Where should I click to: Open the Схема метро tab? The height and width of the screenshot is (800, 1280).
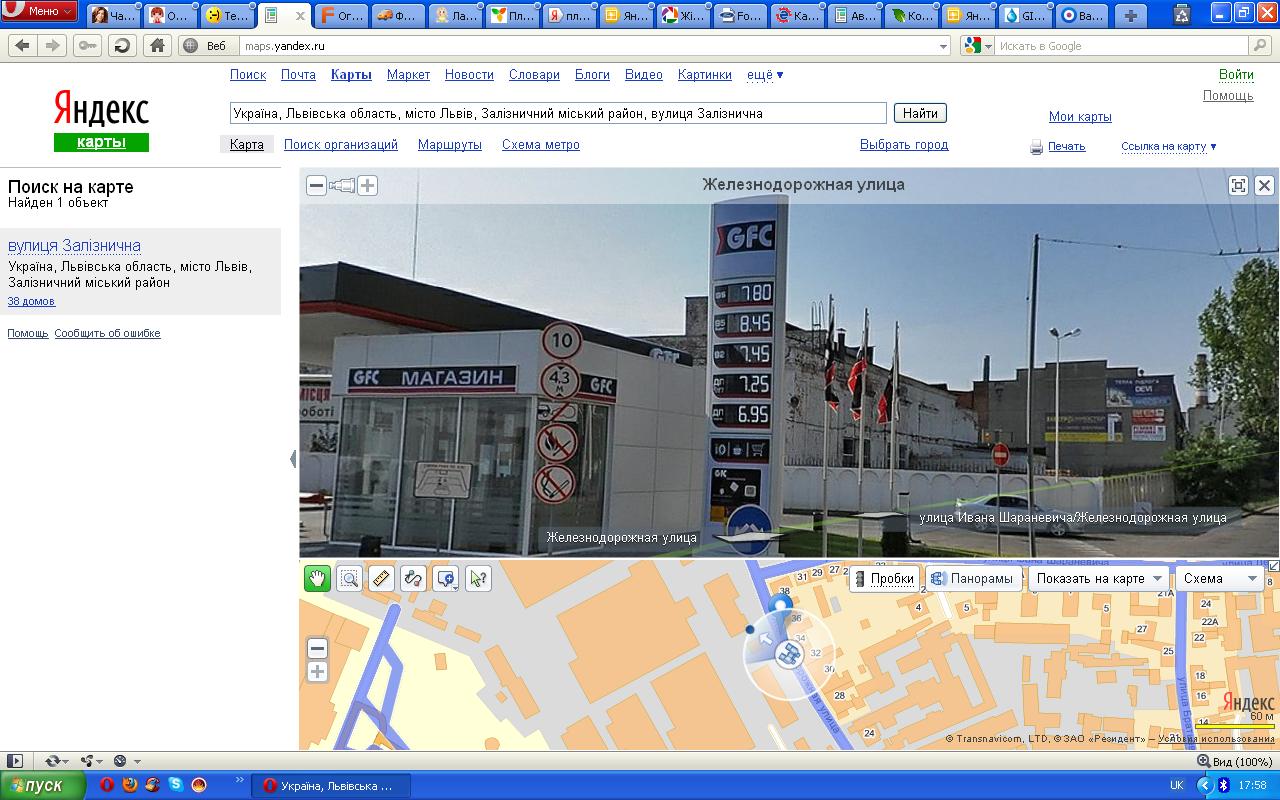click(x=541, y=145)
